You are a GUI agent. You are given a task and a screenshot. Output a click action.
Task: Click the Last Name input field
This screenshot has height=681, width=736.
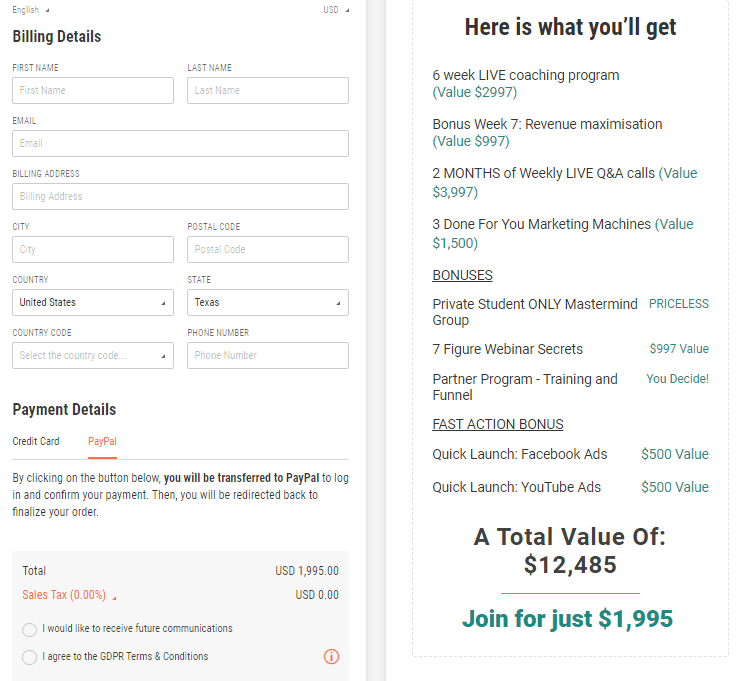click(268, 90)
